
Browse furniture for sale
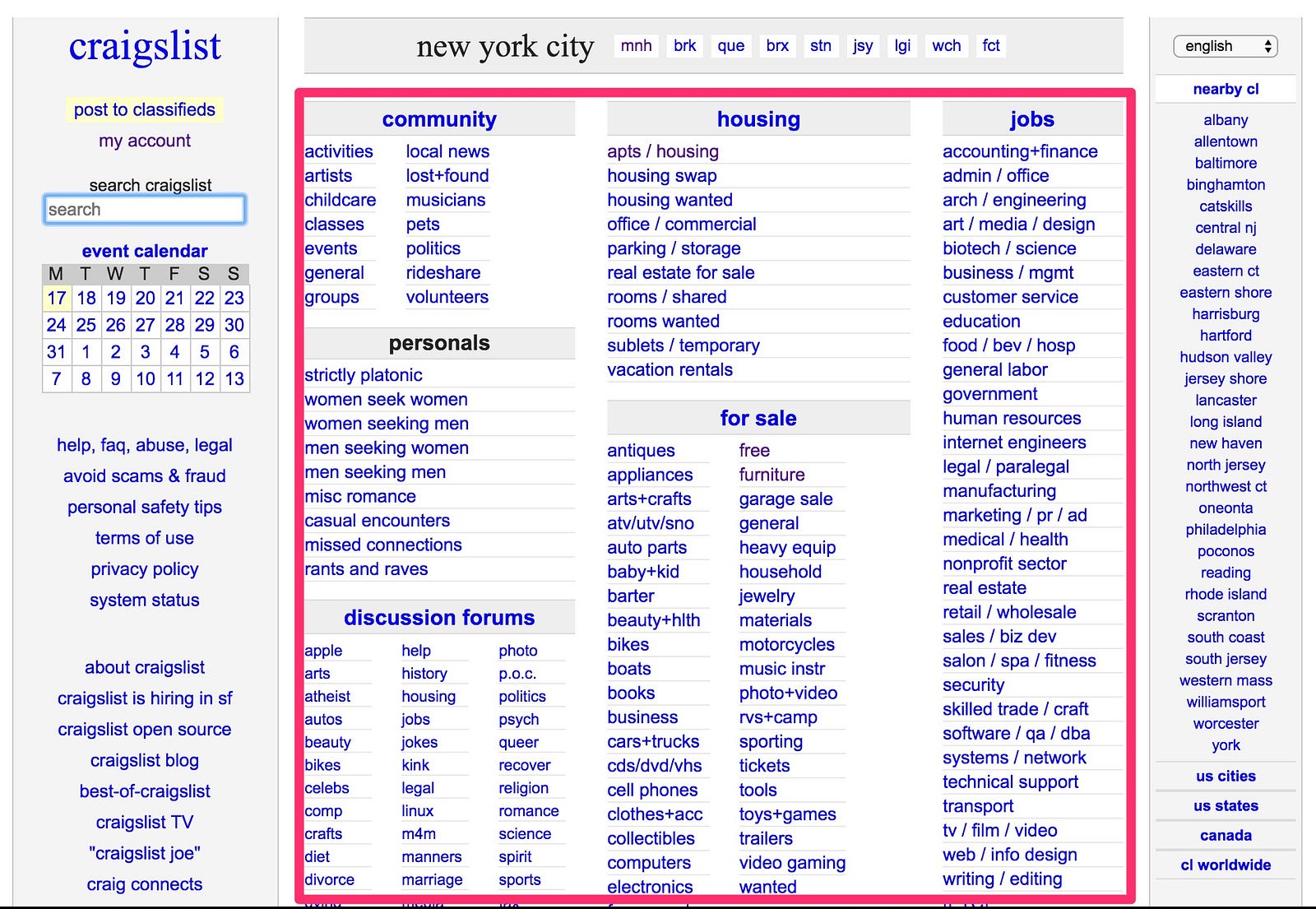click(x=772, y=475)
